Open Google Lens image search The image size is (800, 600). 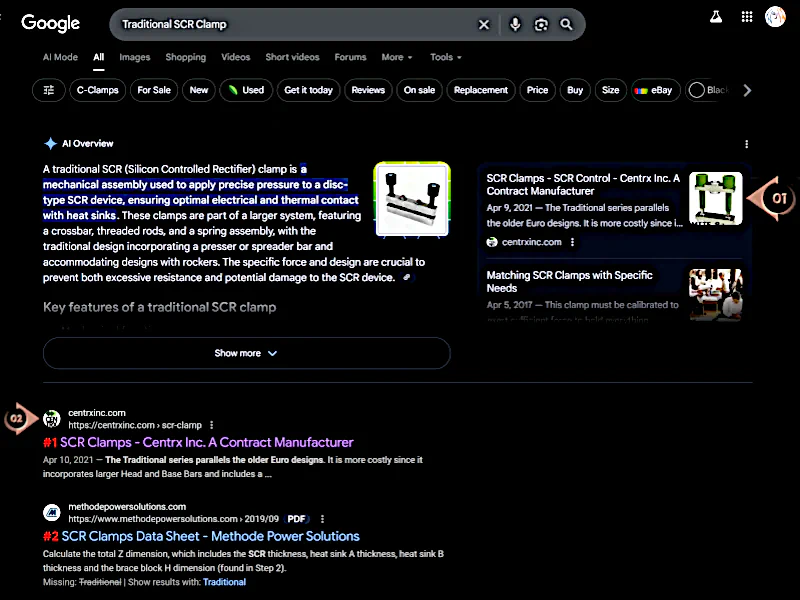(541, 24)
